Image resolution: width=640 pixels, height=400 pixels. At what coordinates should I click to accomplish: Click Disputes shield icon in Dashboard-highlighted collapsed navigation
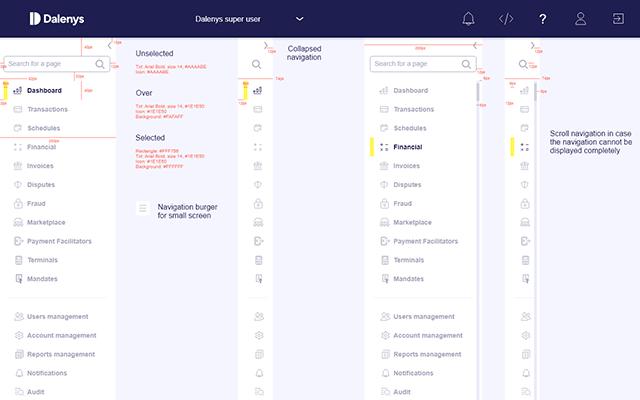pyautogui.click(x=258, y=184)
